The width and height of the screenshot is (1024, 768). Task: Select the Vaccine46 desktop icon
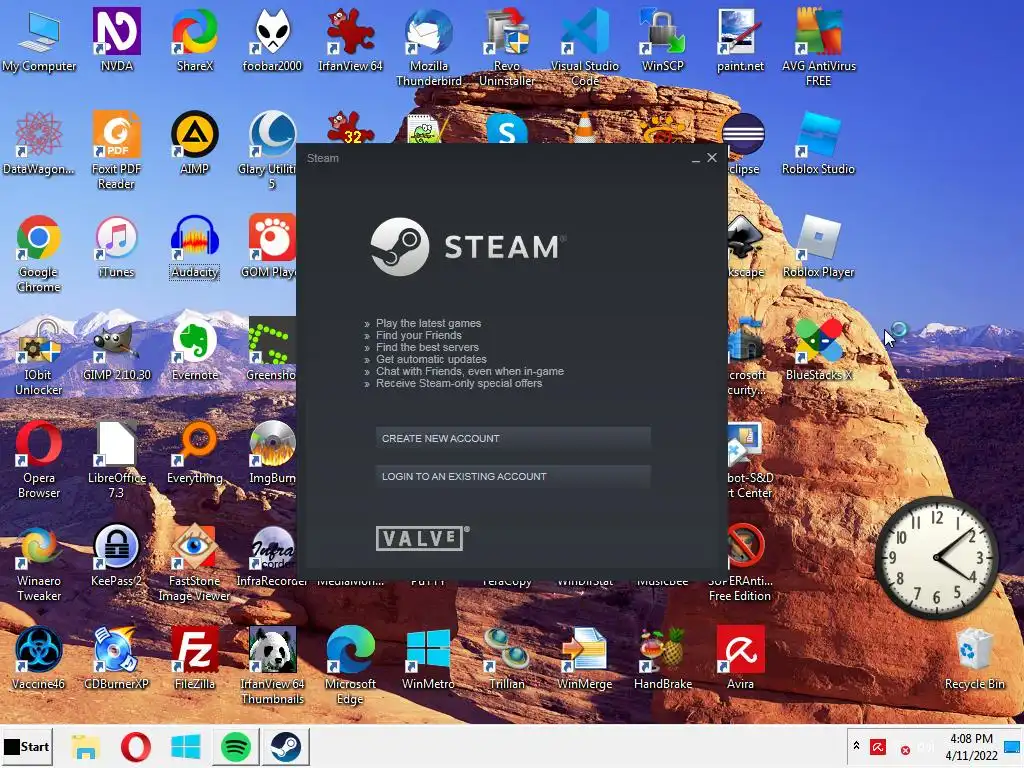39,660
